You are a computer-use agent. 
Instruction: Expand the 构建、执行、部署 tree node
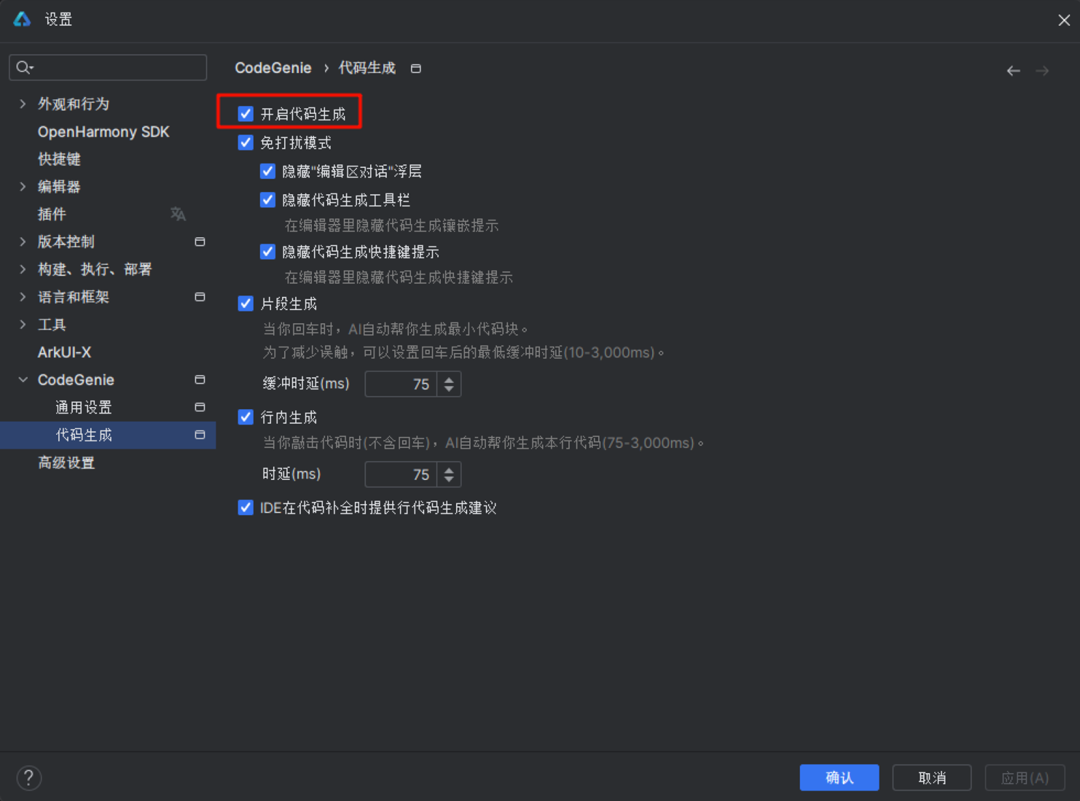[23, 269]
